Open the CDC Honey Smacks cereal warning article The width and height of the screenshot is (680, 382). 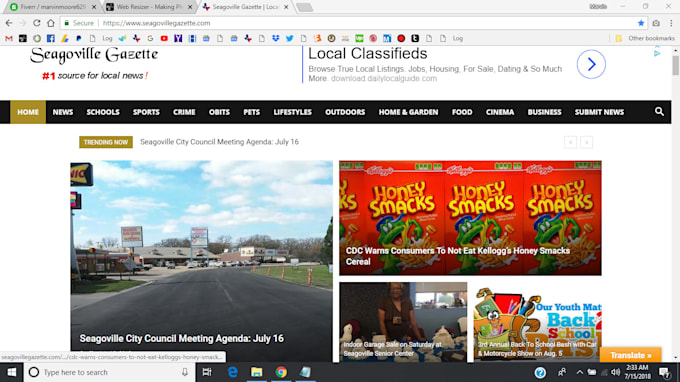tap(470, 218)
